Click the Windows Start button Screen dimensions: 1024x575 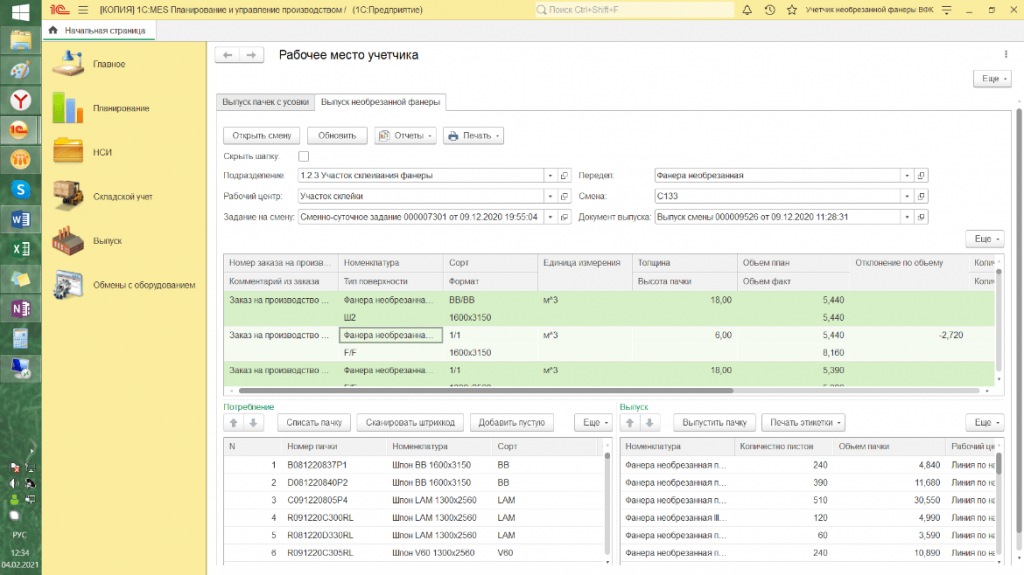pyautogui.click(x=20, y=12)
